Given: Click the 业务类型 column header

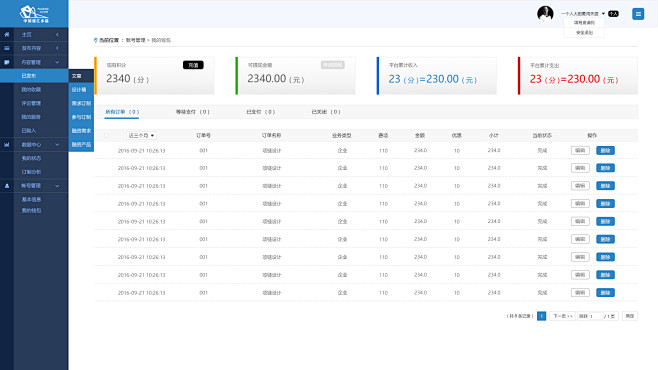Looking at the screenshot, I should 341,135.
